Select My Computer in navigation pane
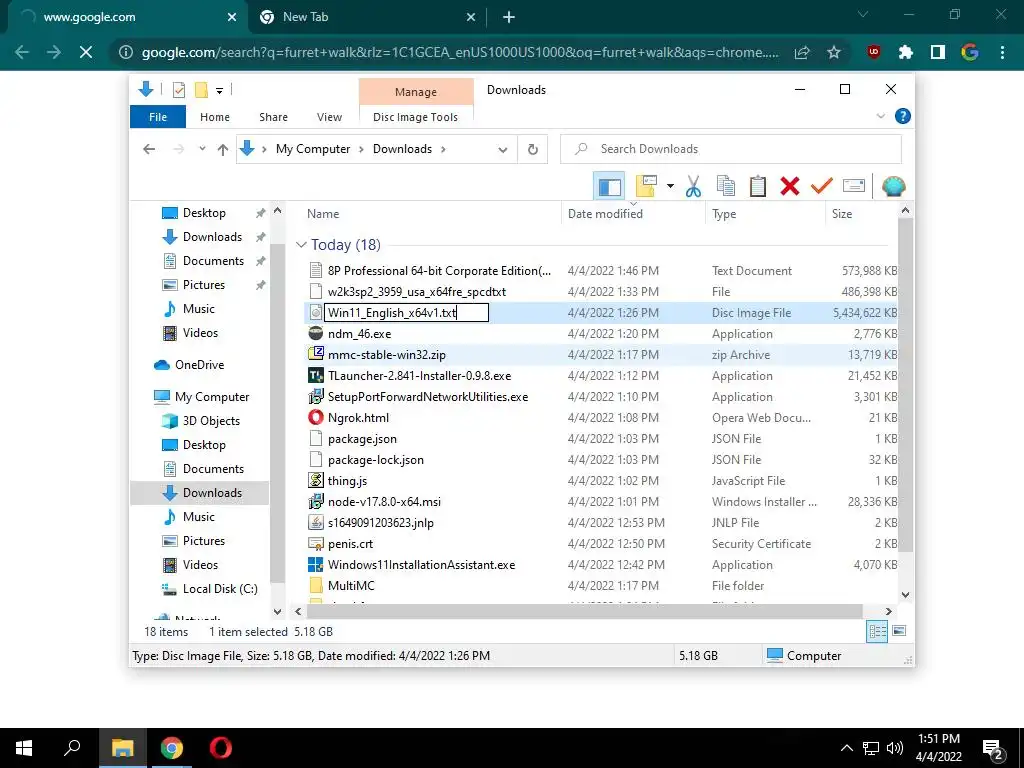This screenshot has height=768, width=1024. pos(212,397)
